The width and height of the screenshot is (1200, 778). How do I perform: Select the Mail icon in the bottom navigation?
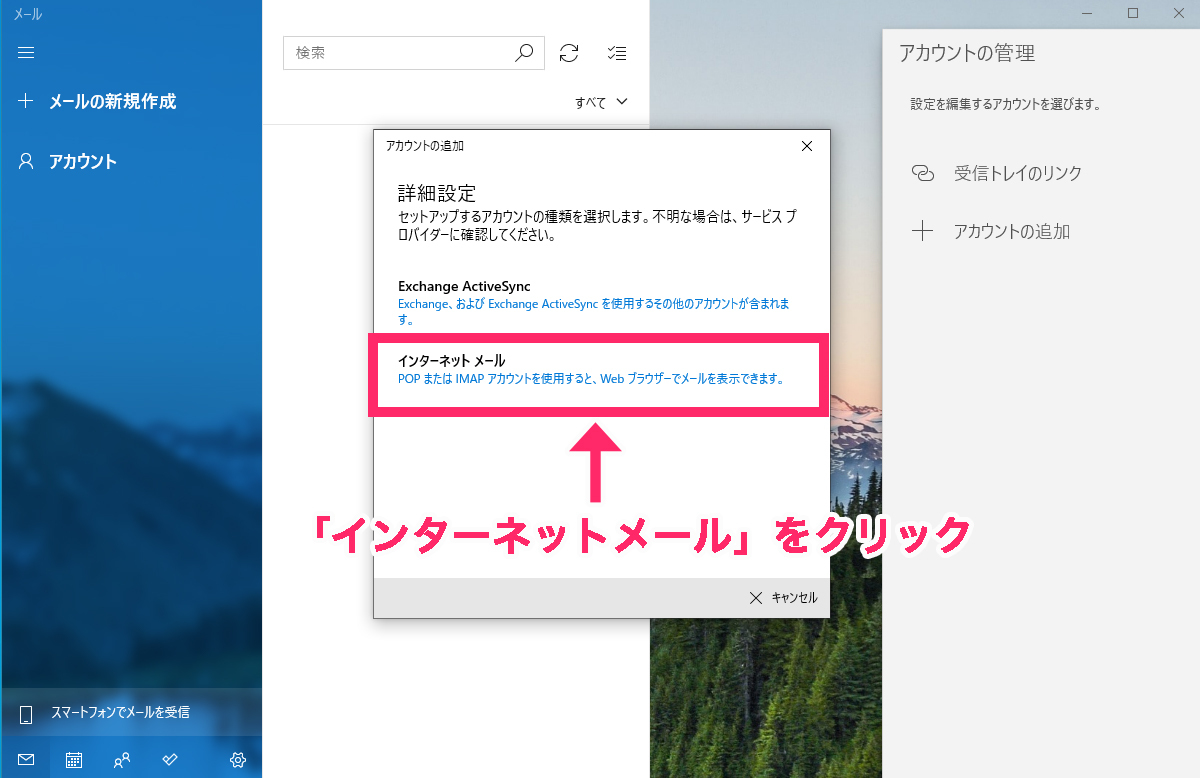(x=25, y=759)
